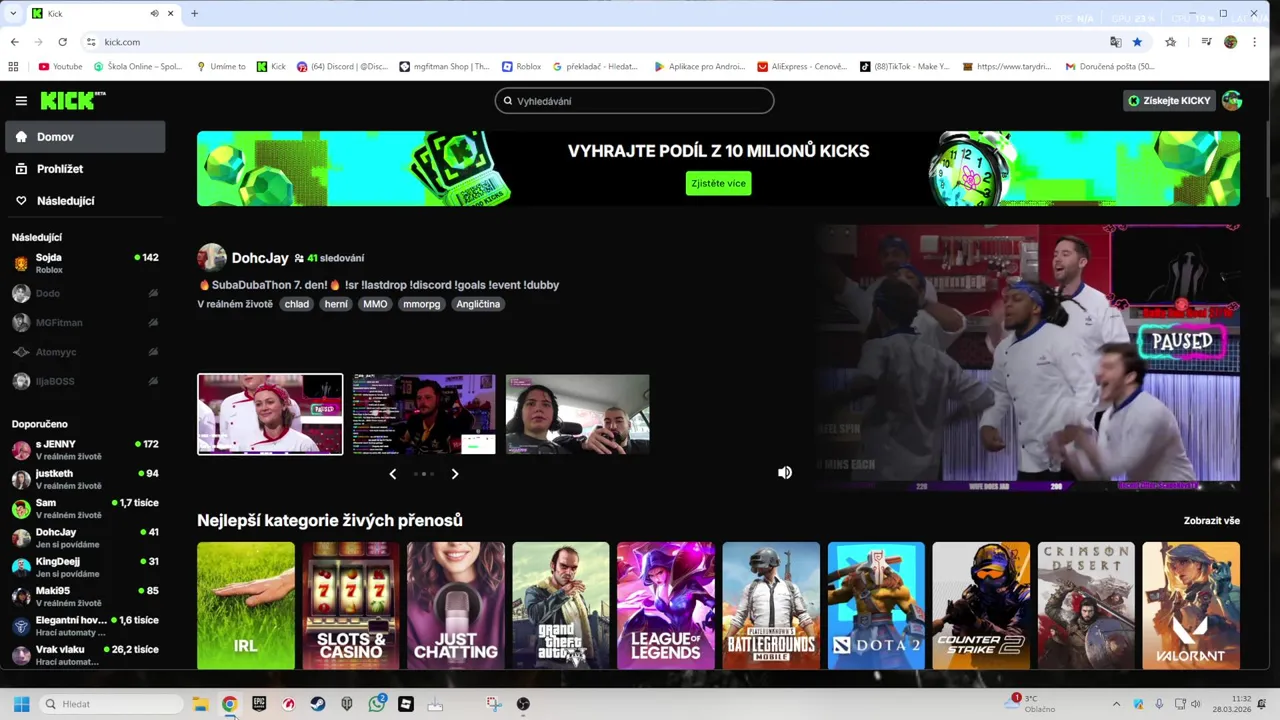Click the Vyhledávání search field
Screen dimensions: 1280x720
(x=634, y=101)
